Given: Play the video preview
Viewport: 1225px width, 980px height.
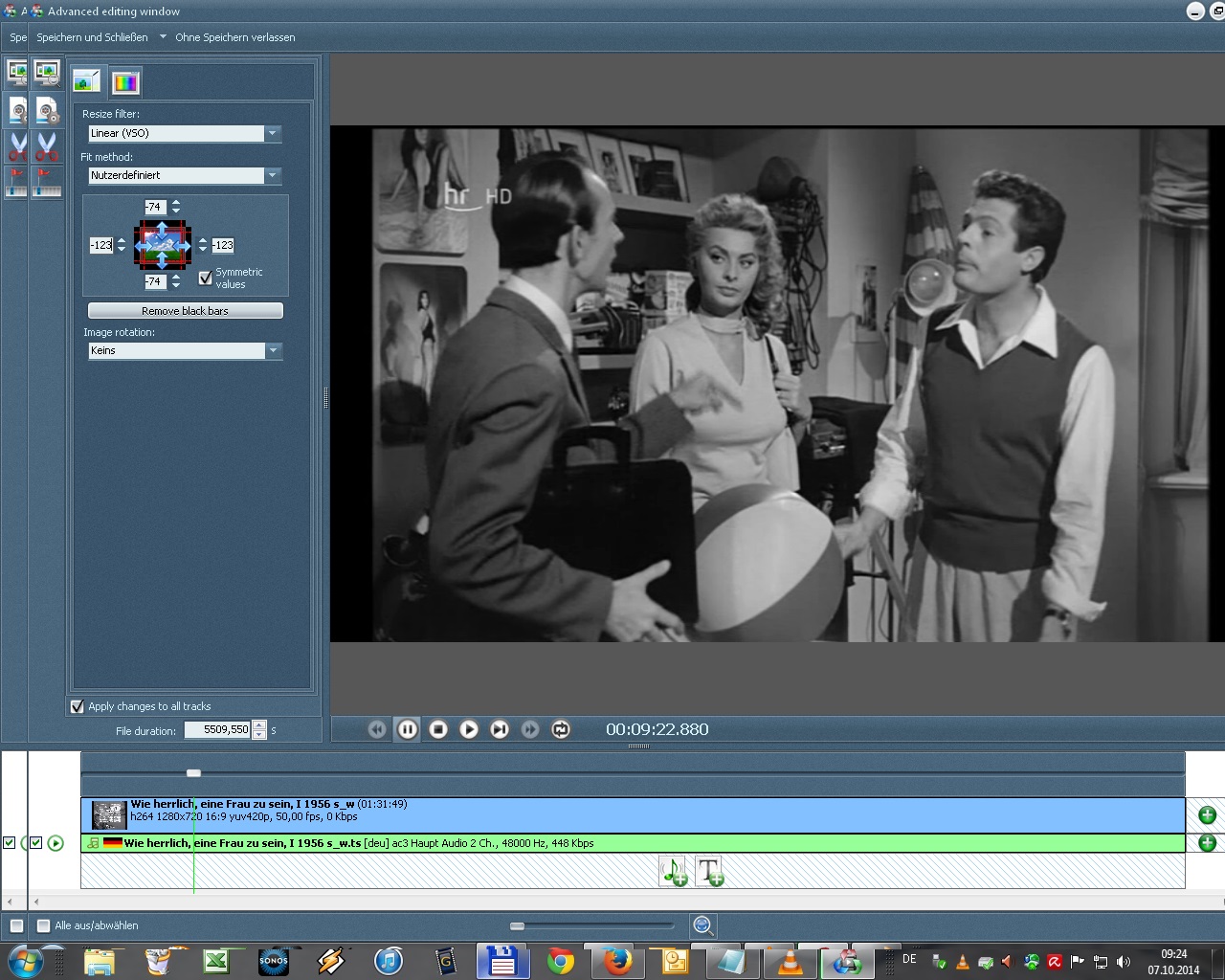Looking at the screenshot, I should 469,729.
